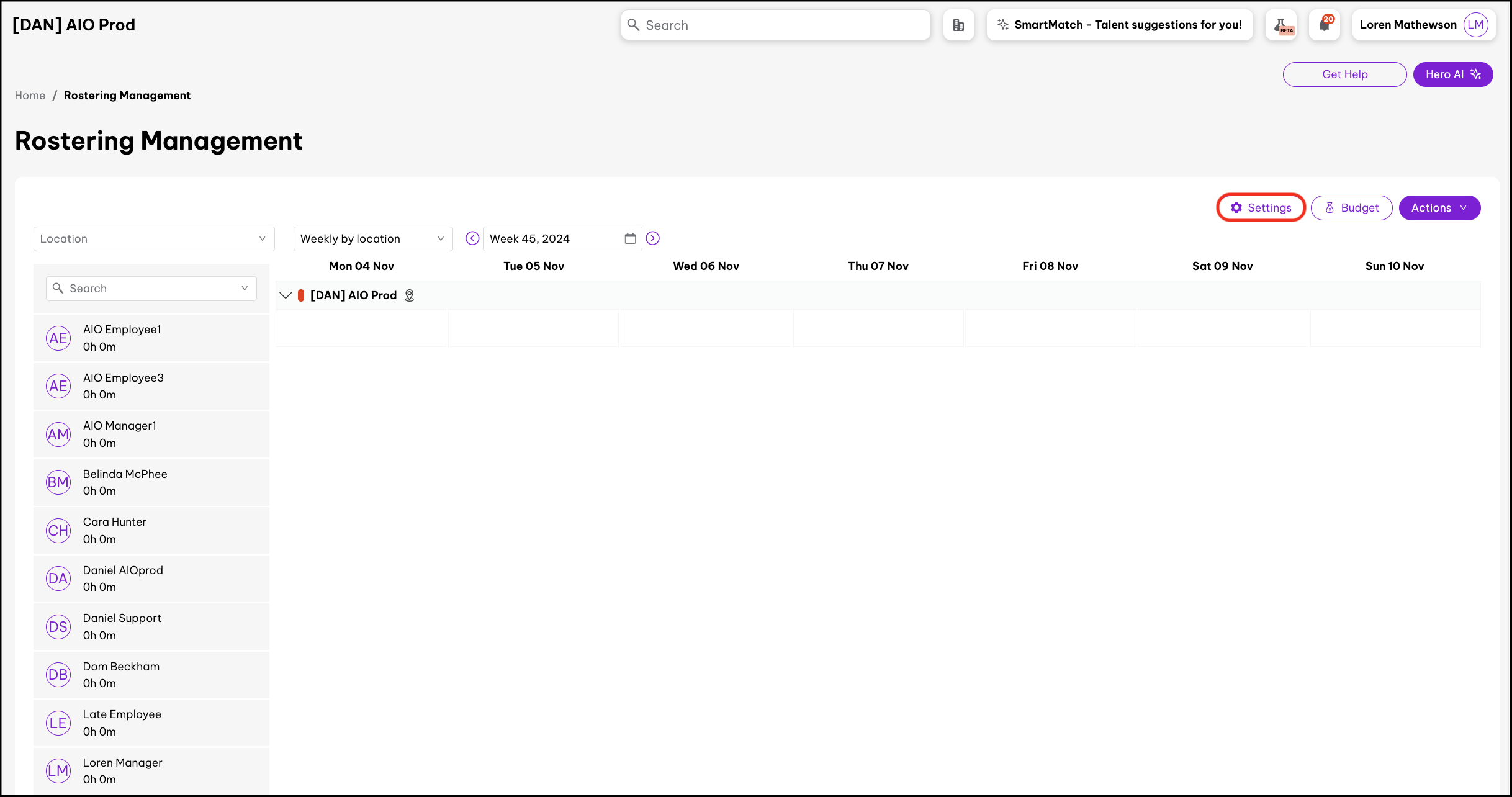
Task: Open roster Settings
Action: (x=1261, y=208)
